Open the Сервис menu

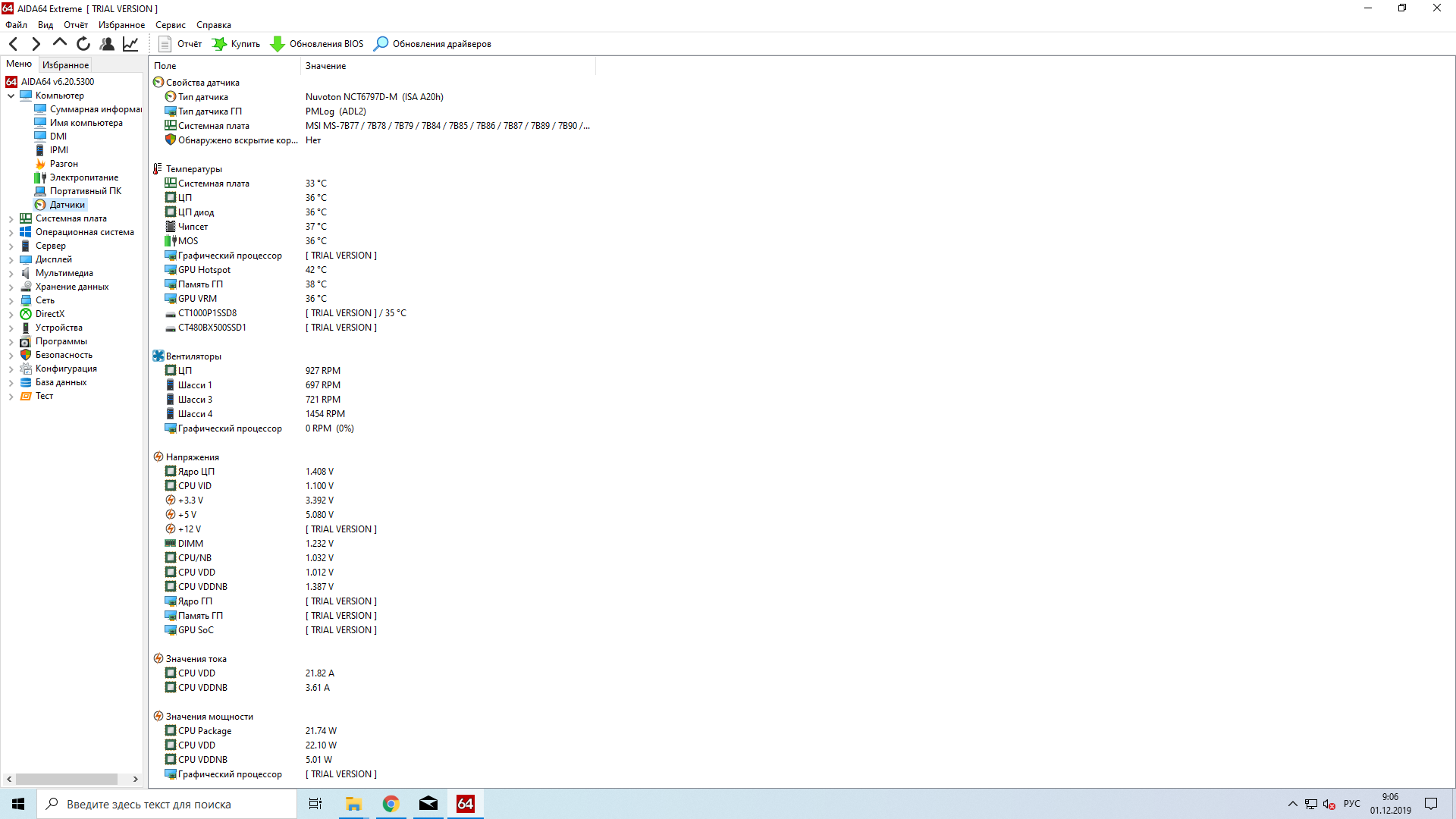click(x=170, y=25)
